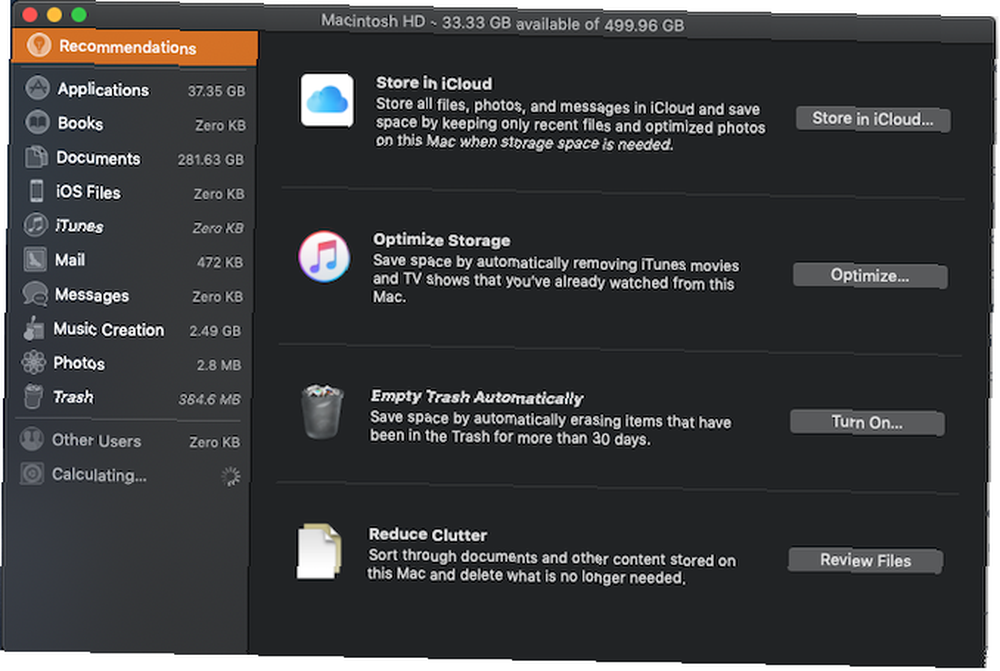Click the iOS Files phone icon
This screenshot has height=671, width=1000.
point(36,191)
